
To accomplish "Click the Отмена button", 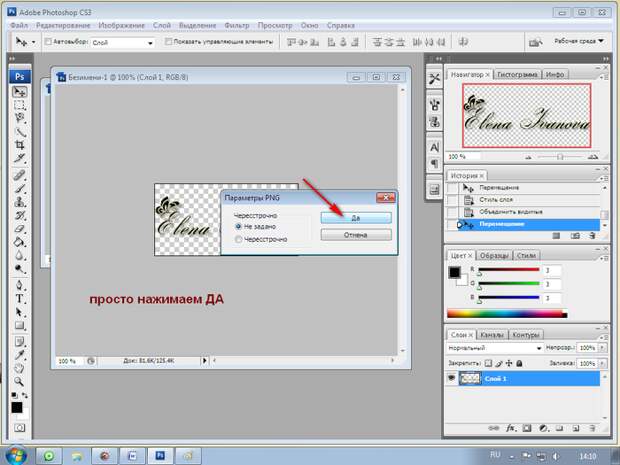I will click(x=356, y=235).
